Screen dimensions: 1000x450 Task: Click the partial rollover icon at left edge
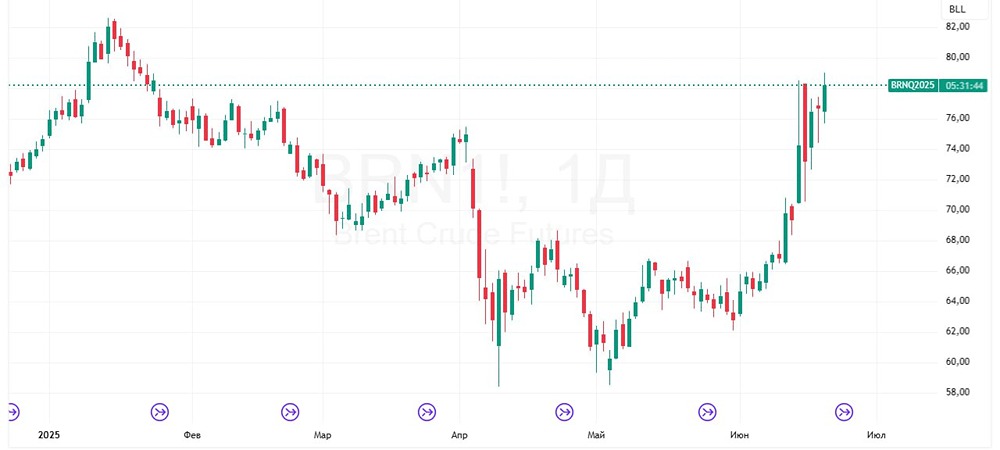click(12, 411)
